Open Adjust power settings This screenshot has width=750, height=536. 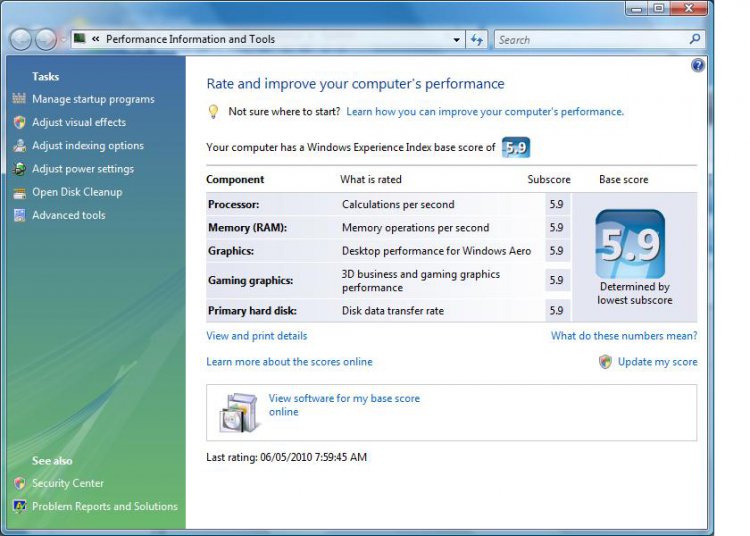[83, 169]
